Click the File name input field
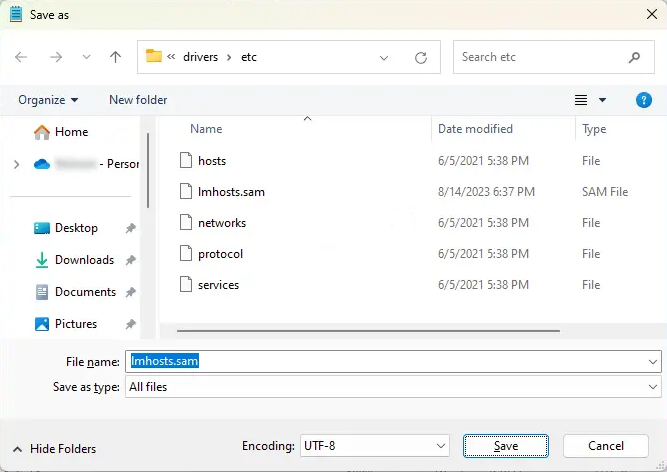 pyautogui.click(x=386, y=361)
